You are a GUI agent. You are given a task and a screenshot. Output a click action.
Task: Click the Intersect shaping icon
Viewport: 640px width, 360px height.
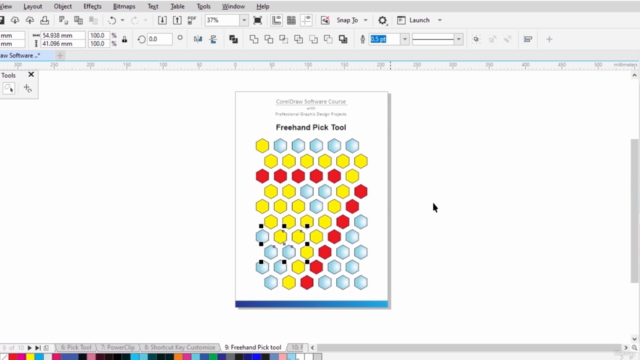[284, 39]
